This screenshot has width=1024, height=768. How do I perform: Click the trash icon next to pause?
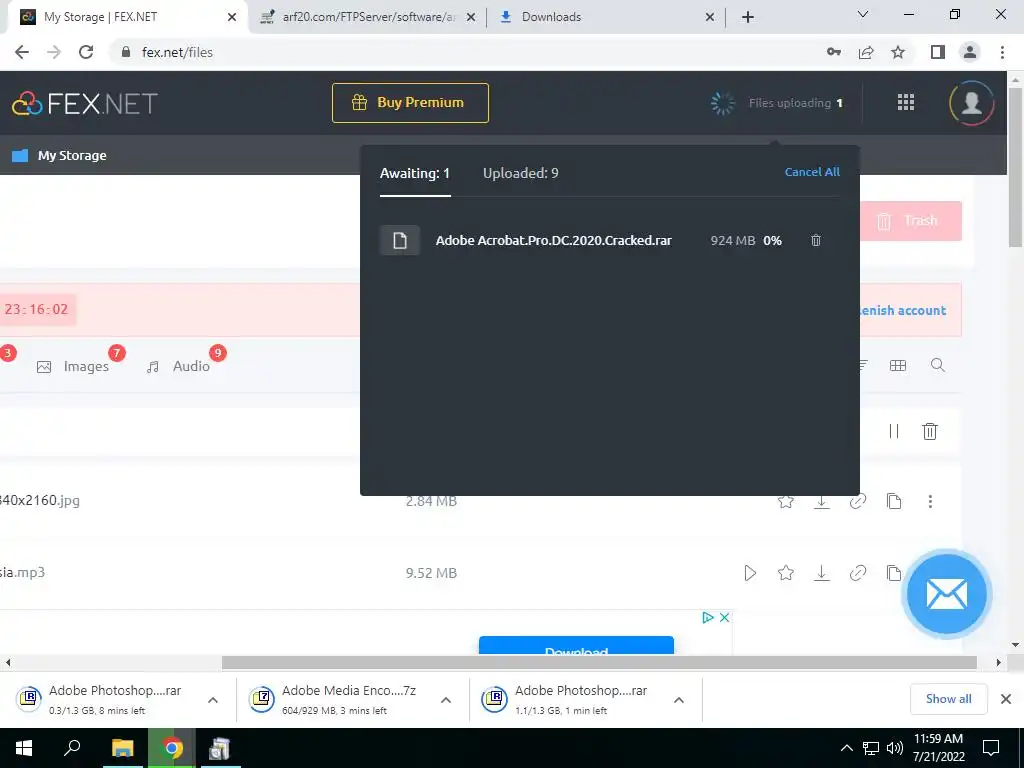930,431
